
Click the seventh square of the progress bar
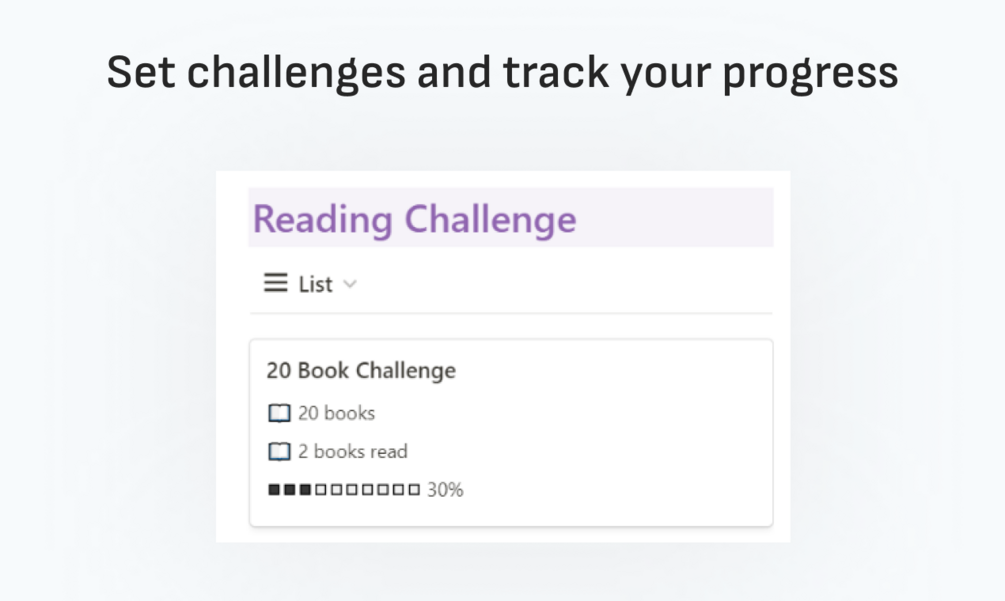(367, 490)
